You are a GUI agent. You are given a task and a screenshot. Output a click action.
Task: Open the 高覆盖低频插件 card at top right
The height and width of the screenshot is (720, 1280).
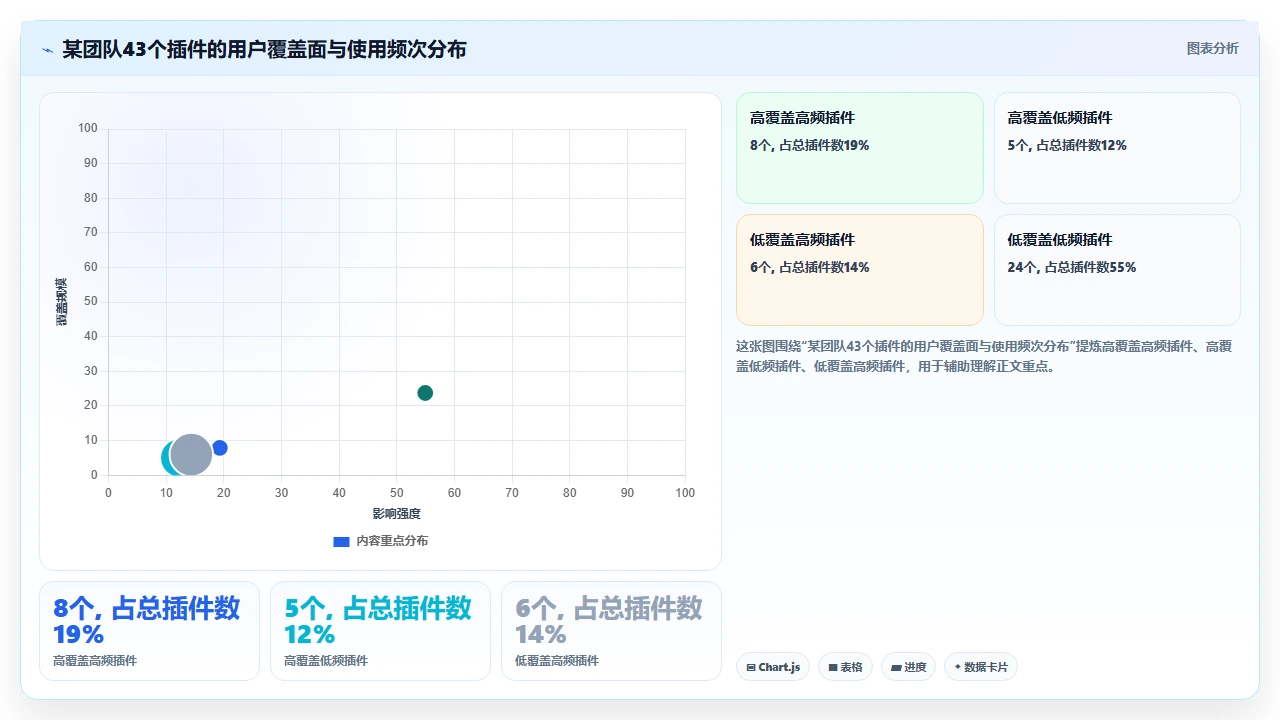tap(1117, 148)
